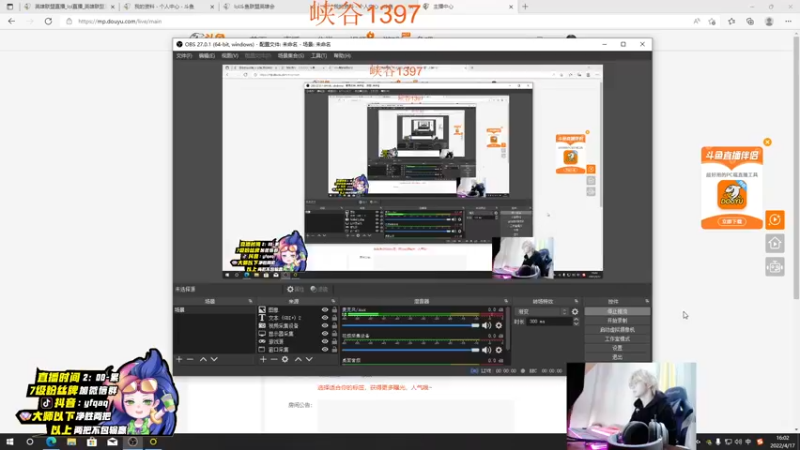800x450 pixels.
Task: Move scene up with the Scenes panel arrow
Action: tap(203, 359)
